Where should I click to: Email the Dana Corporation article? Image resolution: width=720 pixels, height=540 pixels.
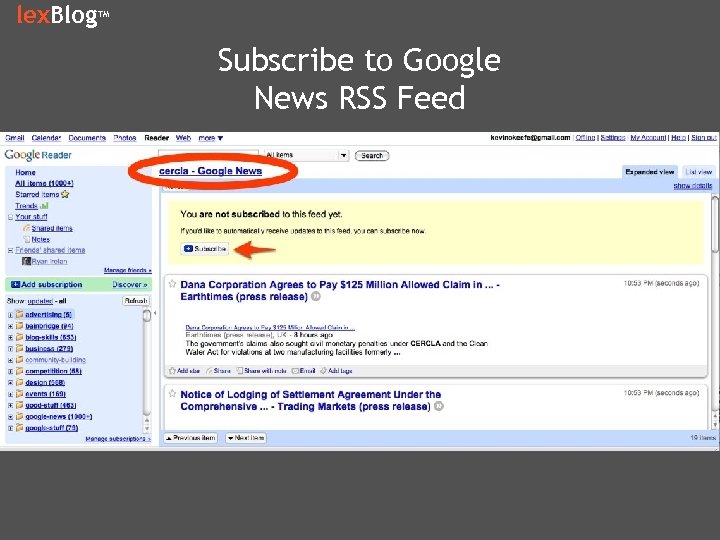point(304,371)
